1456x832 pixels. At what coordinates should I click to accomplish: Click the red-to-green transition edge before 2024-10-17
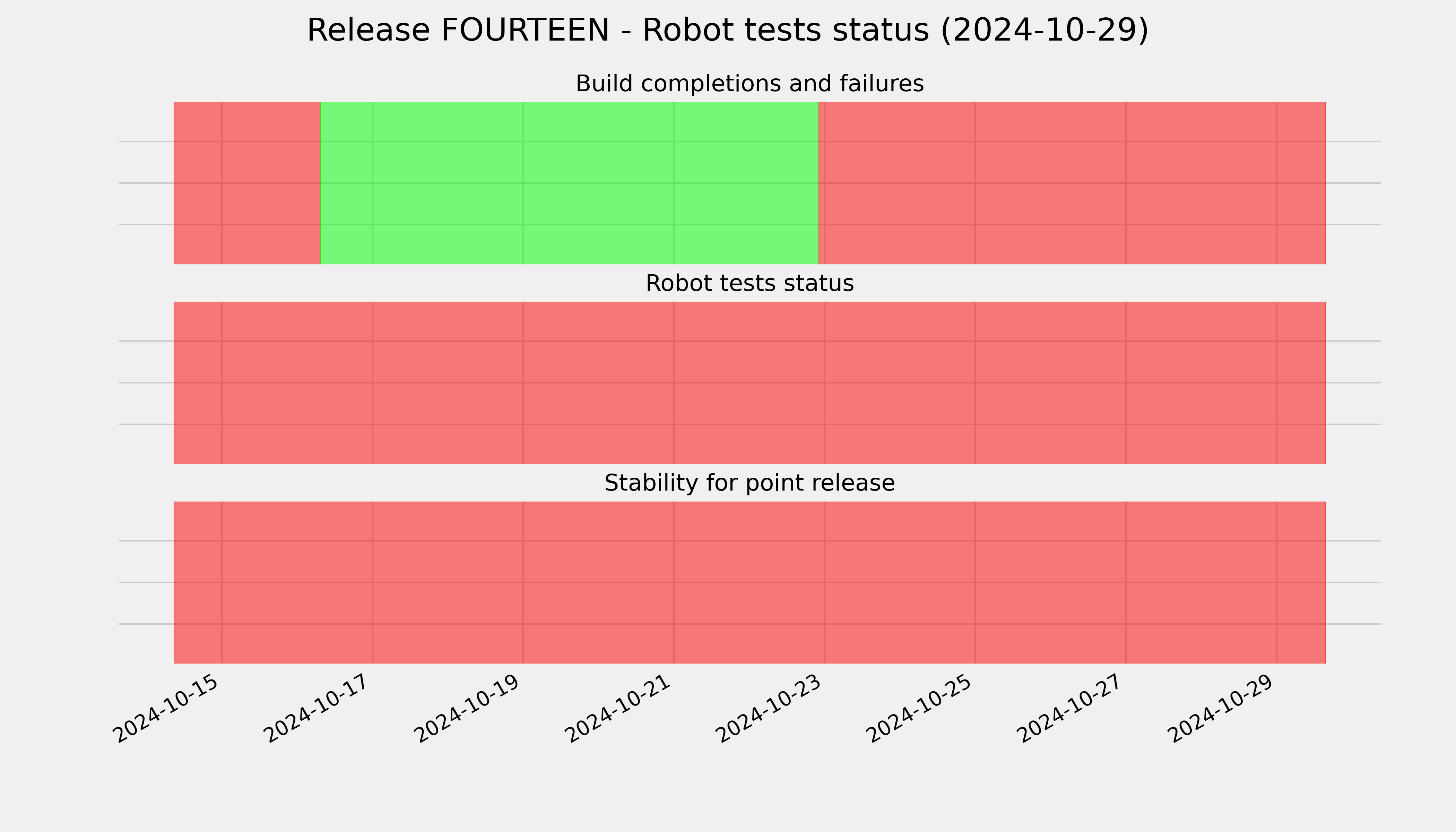(320, 183)
